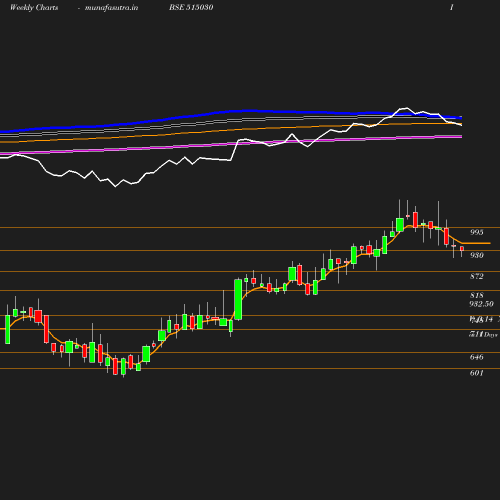Click the 930 price level label
Image resolution: width=500 pixels, height=500 pixels.
point(477,255)
